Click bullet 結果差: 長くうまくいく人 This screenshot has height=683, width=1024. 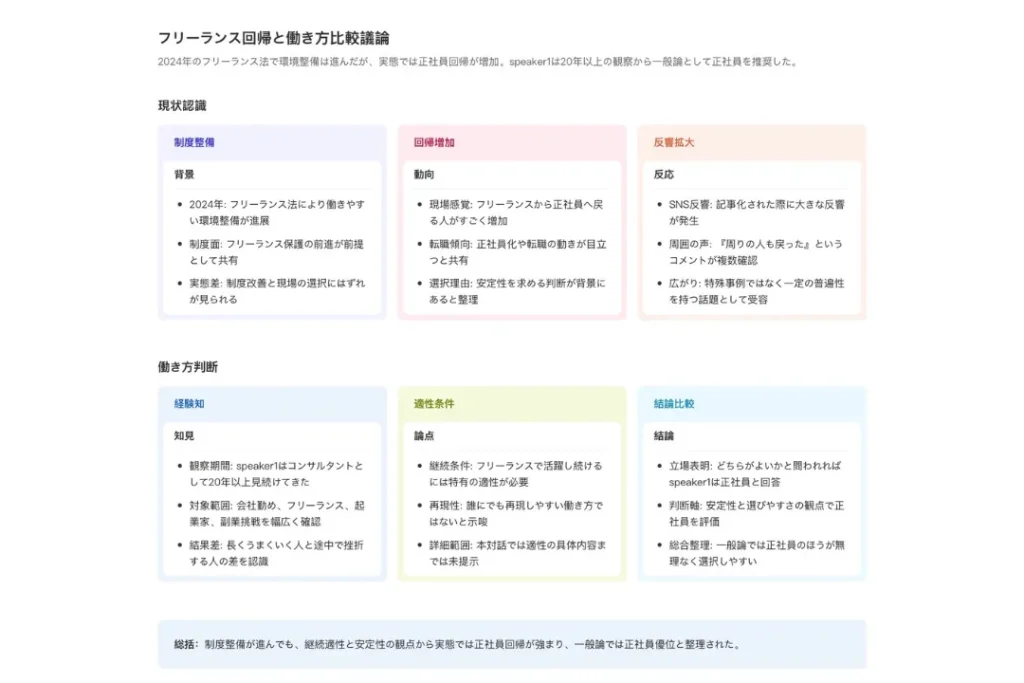coord(276,553)
